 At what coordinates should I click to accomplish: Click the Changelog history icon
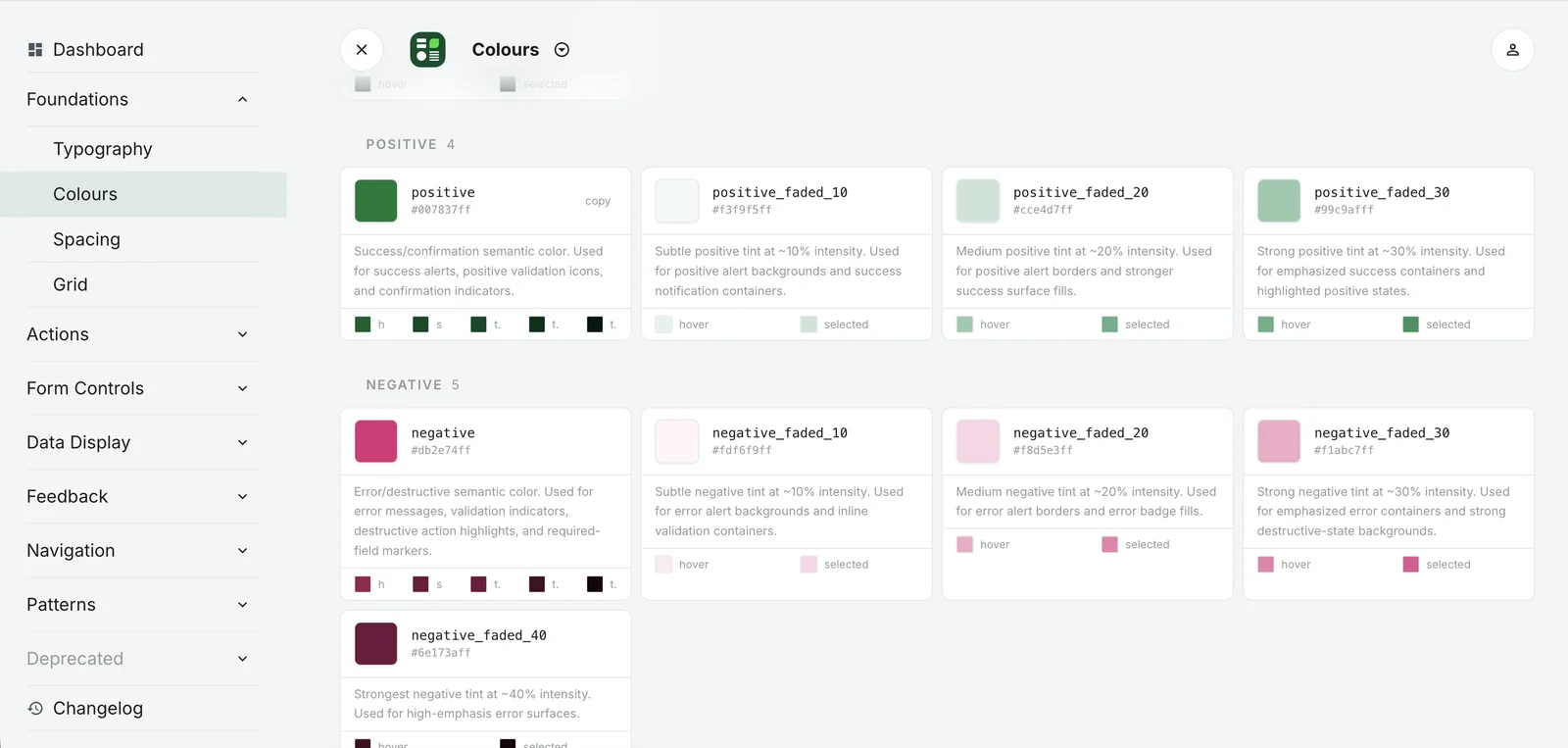(35, 708)
